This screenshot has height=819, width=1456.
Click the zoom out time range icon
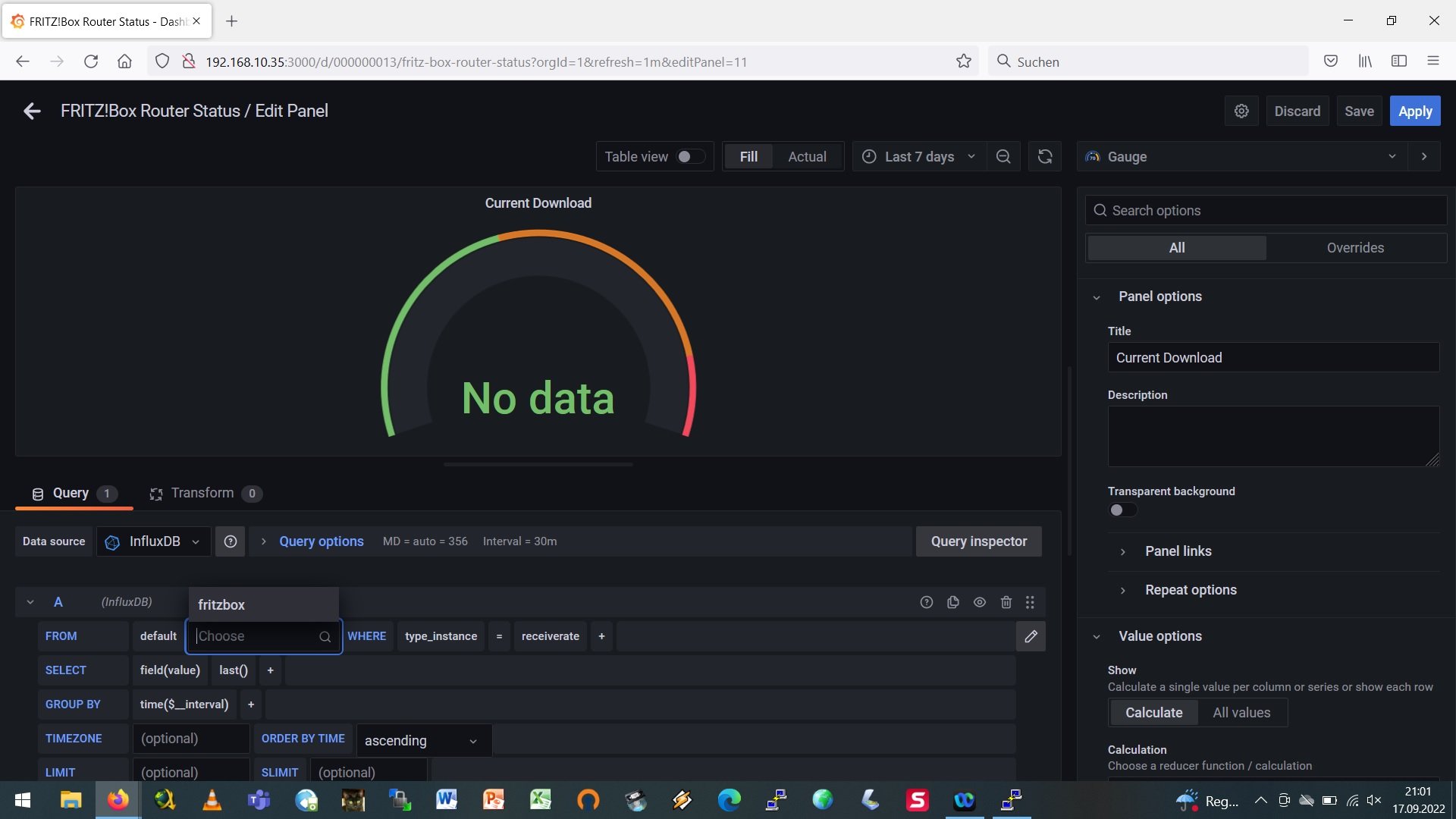tap(1003, 157)
